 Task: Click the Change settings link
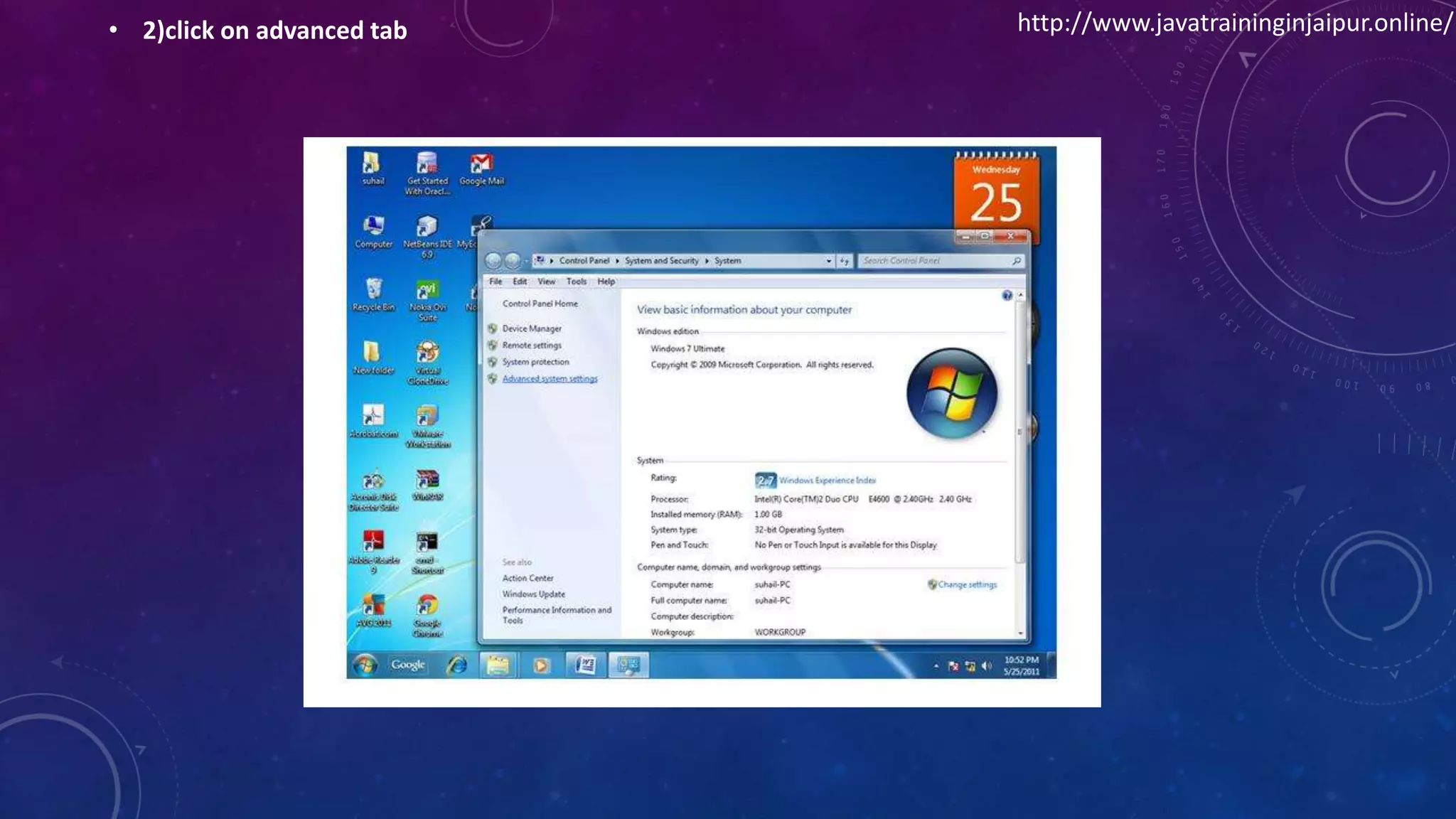point(966,584)
